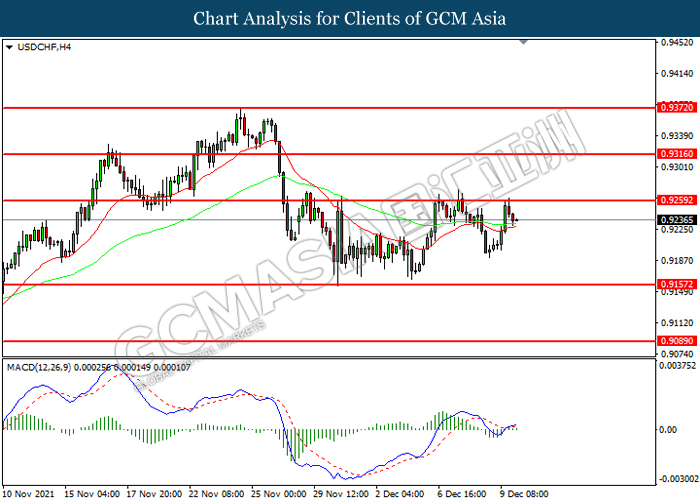The image size is (700, 500).
Task: Click the MACD scale value 0.003752
Action: coord(678,366)
